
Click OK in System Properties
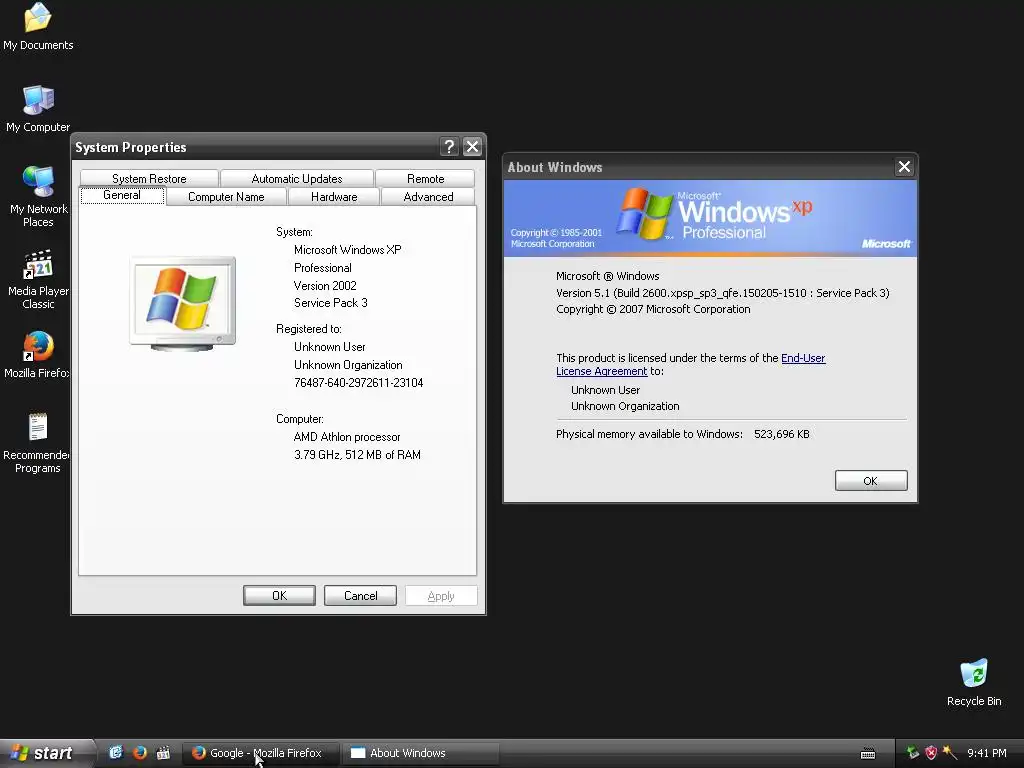coord(280,596)
